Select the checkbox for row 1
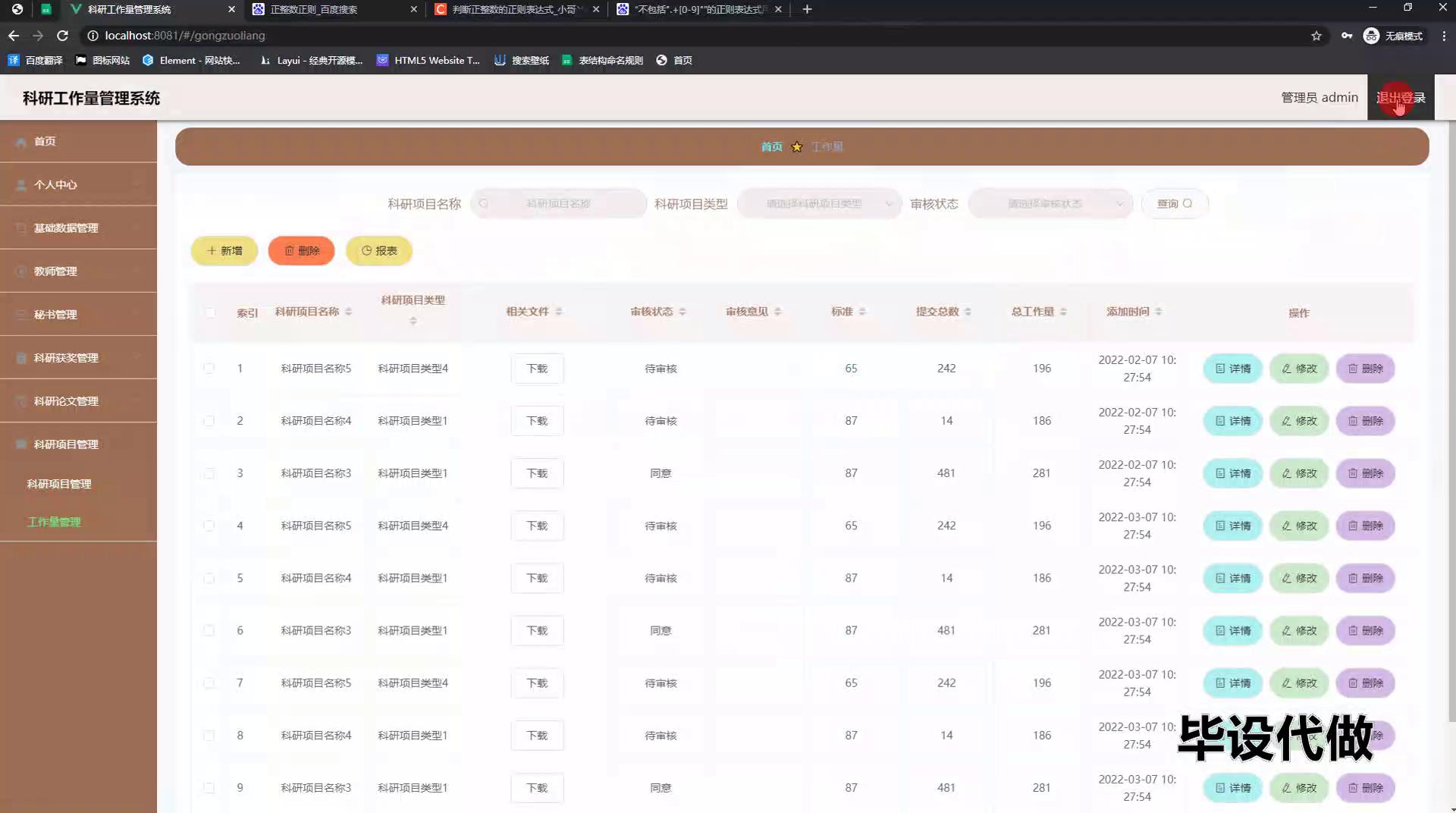The height and width of the screenshot is (813, 1456). pos(209,369)
